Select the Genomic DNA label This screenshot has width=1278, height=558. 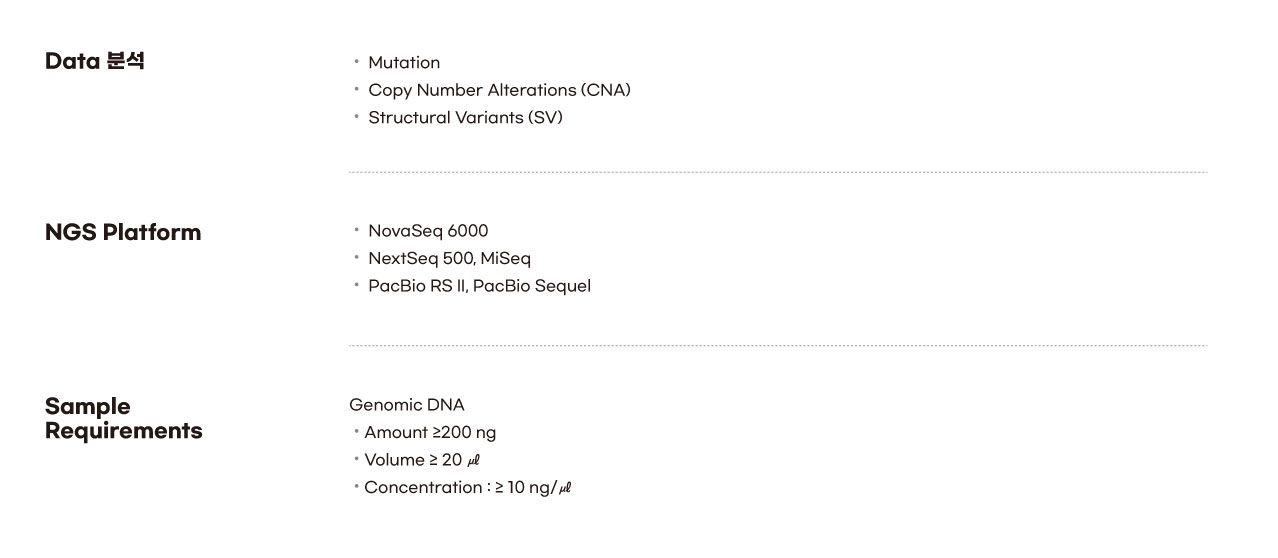pos(407,405)
